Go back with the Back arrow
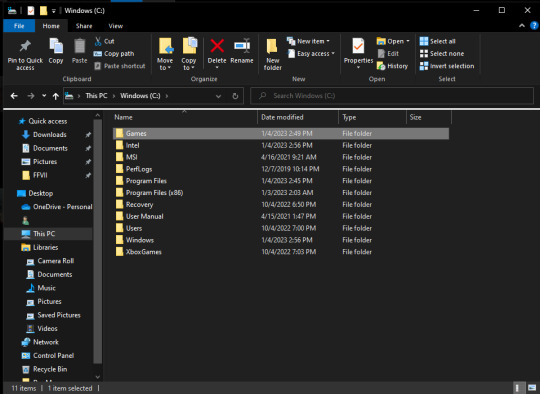The height and width of the screenshot is (394, 540). (14, 96)
